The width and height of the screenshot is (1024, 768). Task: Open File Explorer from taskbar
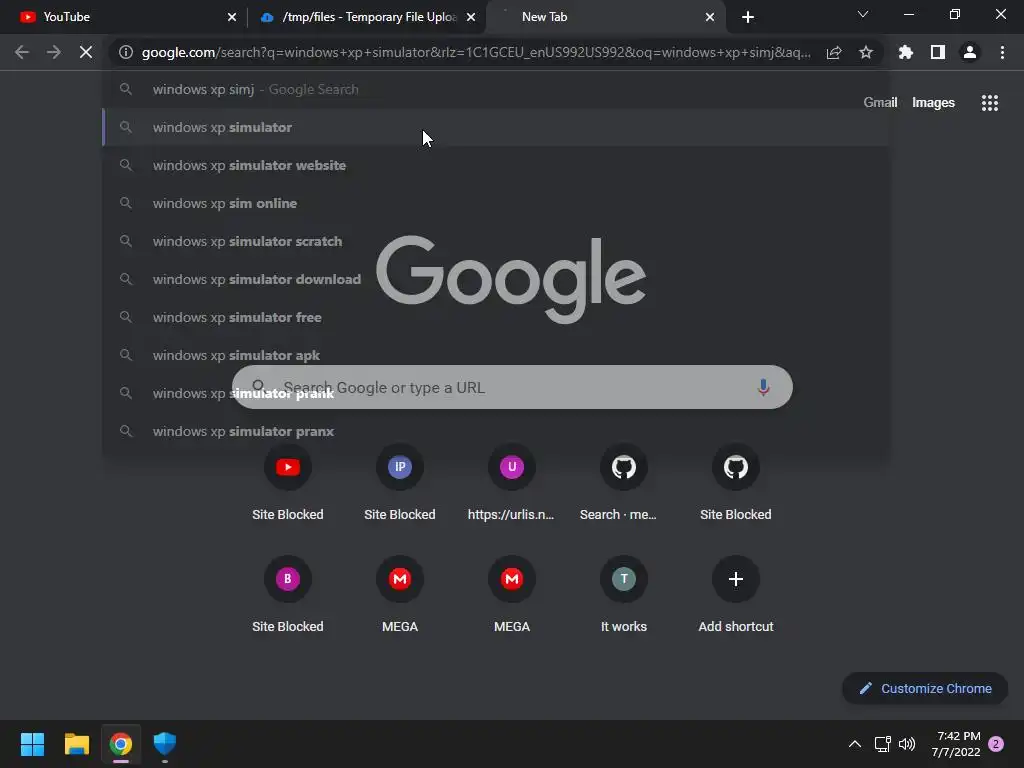click(x=76, y=744)
